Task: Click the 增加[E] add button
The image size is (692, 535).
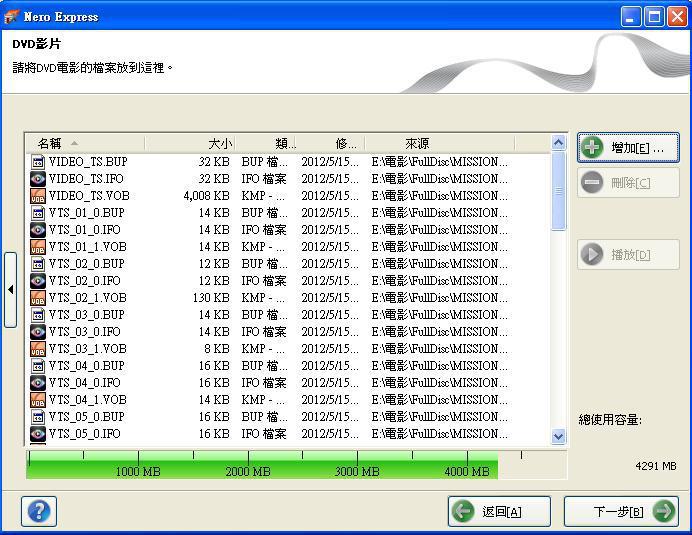Action: pyautogui.click(x=628, y=148)
